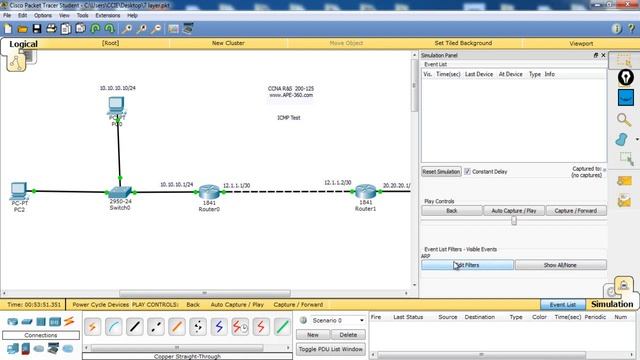640x360 pixels.
Task: Click the green Redo arrow icon
Action: pos(109,29)
